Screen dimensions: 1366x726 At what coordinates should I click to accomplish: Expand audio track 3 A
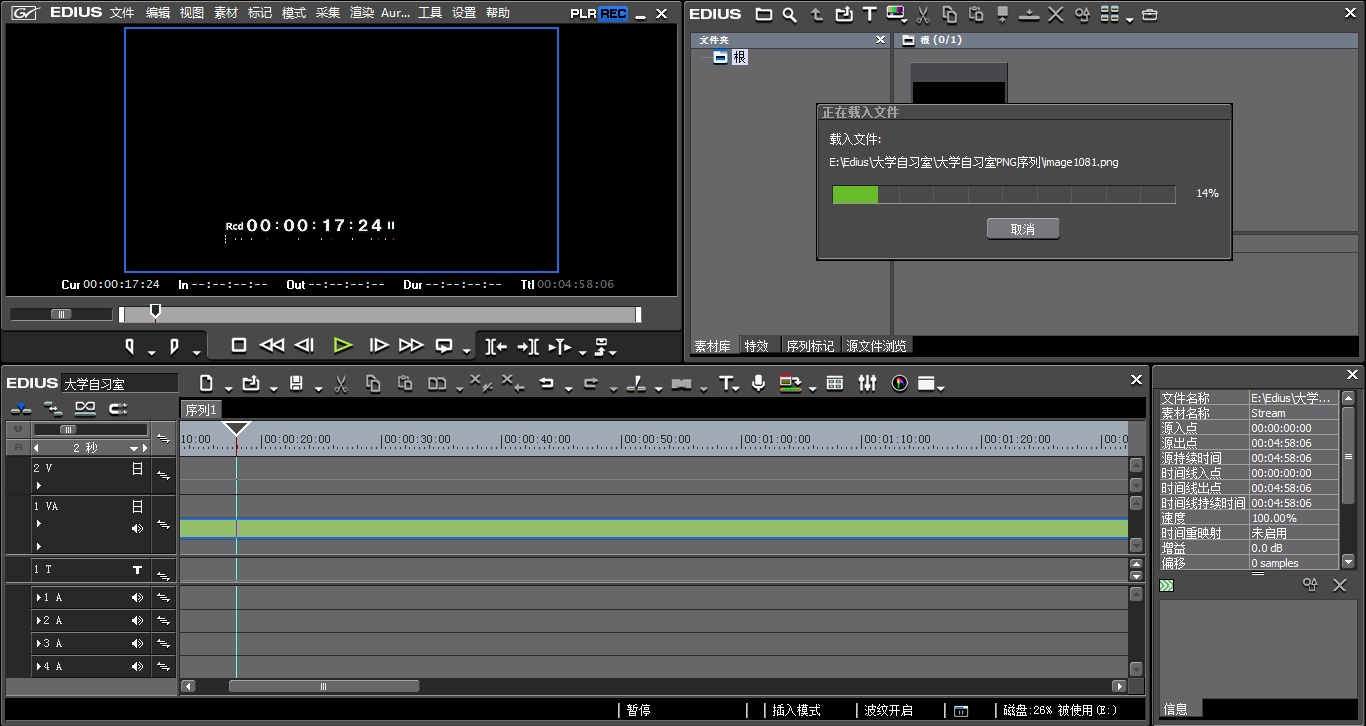click(x=39, y=643)
